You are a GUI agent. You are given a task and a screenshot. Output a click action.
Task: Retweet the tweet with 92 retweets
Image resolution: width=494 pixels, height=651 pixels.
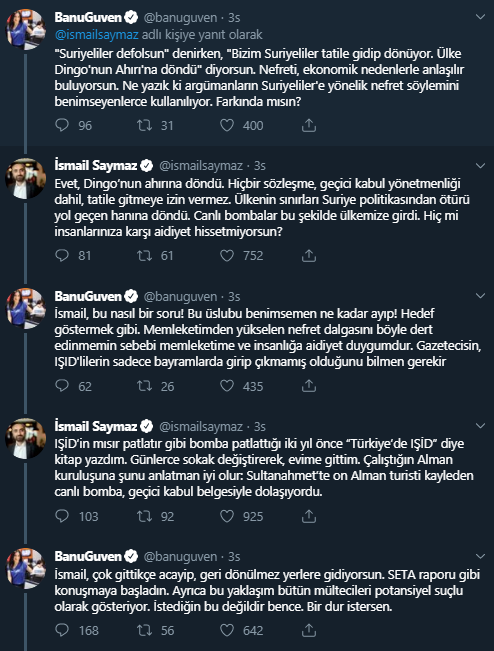point(144,516)
